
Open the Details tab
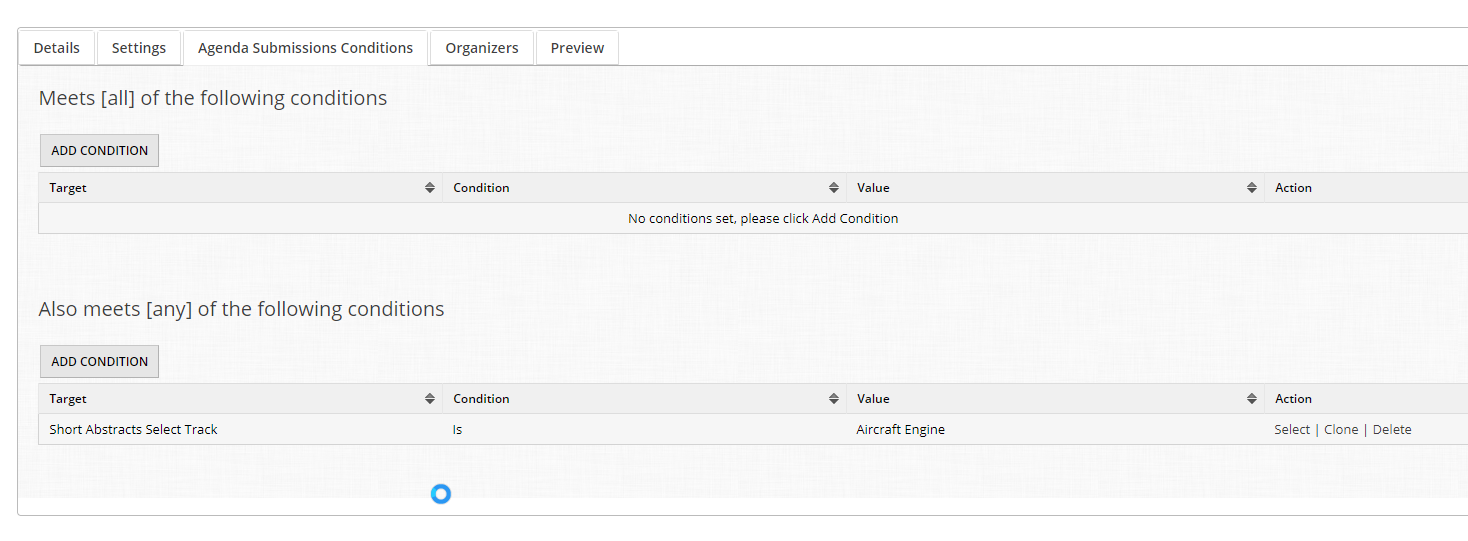coord(56,48)
